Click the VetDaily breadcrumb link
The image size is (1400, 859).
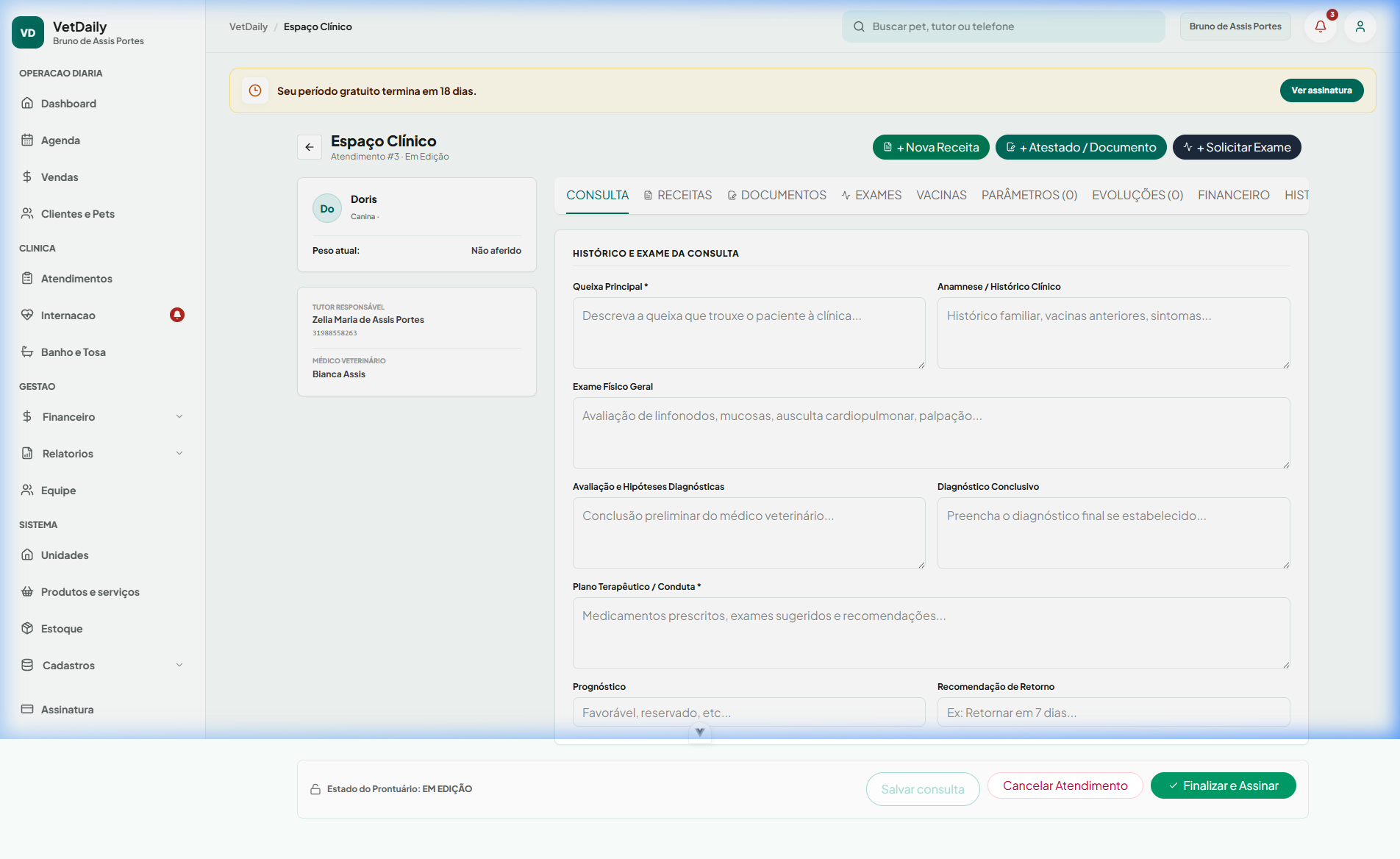249,26
